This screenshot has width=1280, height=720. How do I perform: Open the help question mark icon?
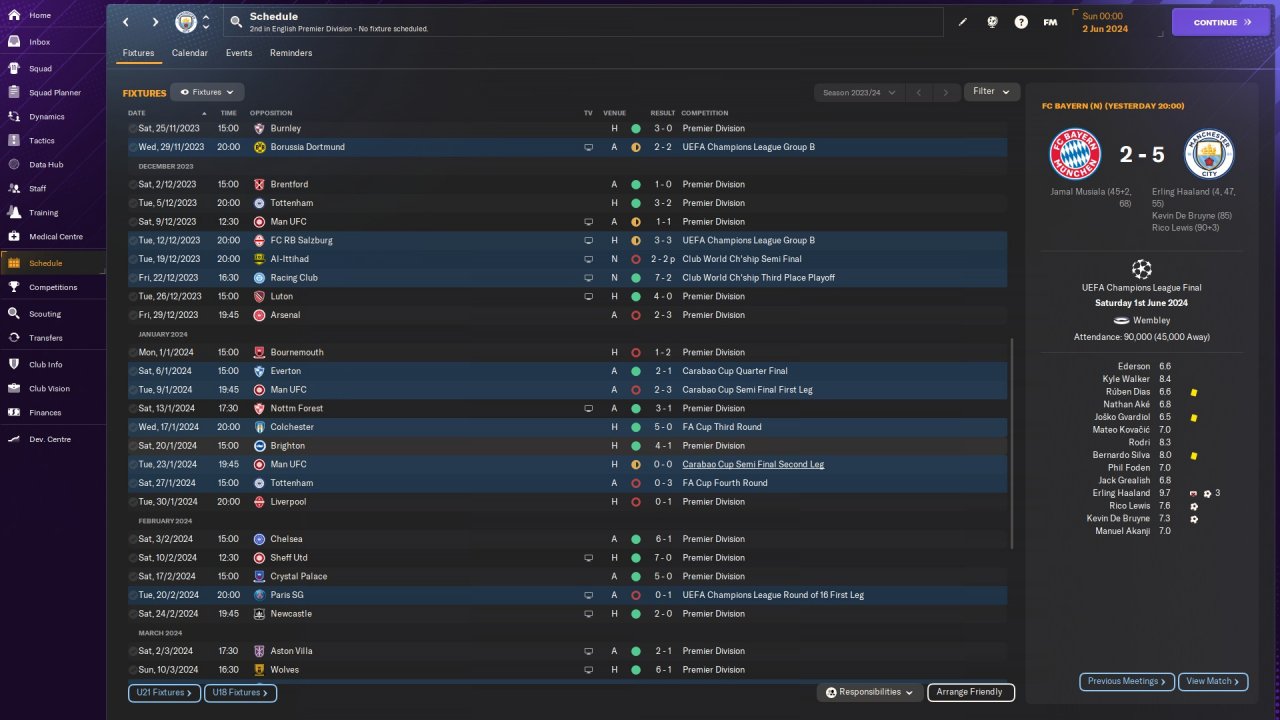pyautogui.click(x=1021, y=22)
